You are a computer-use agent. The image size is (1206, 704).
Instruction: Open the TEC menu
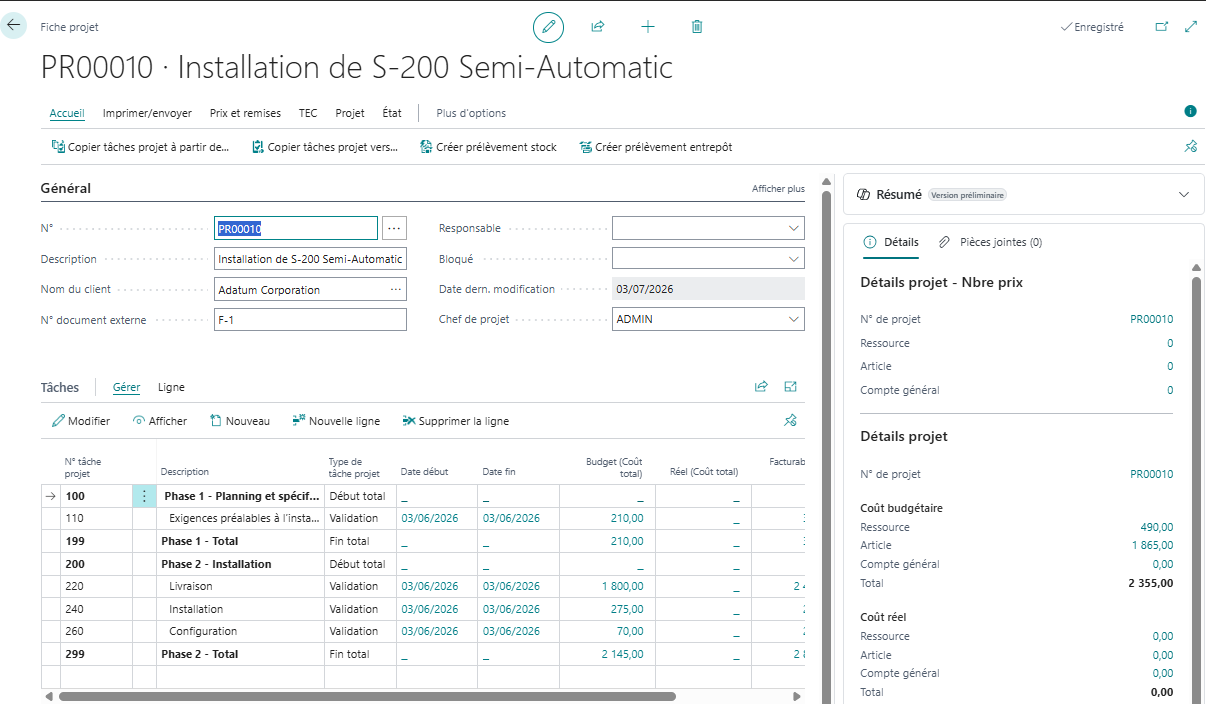coord(308,113)
